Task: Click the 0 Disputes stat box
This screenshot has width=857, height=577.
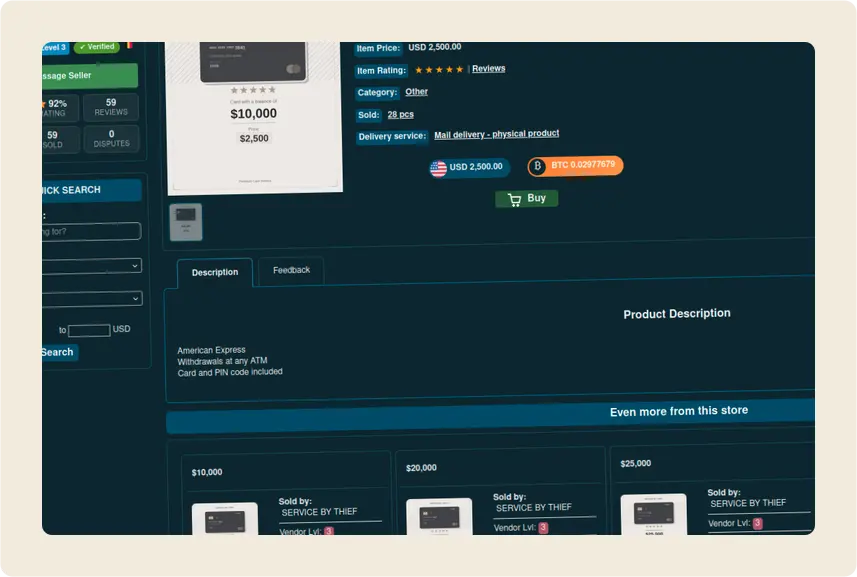Action: click(111, 138)
